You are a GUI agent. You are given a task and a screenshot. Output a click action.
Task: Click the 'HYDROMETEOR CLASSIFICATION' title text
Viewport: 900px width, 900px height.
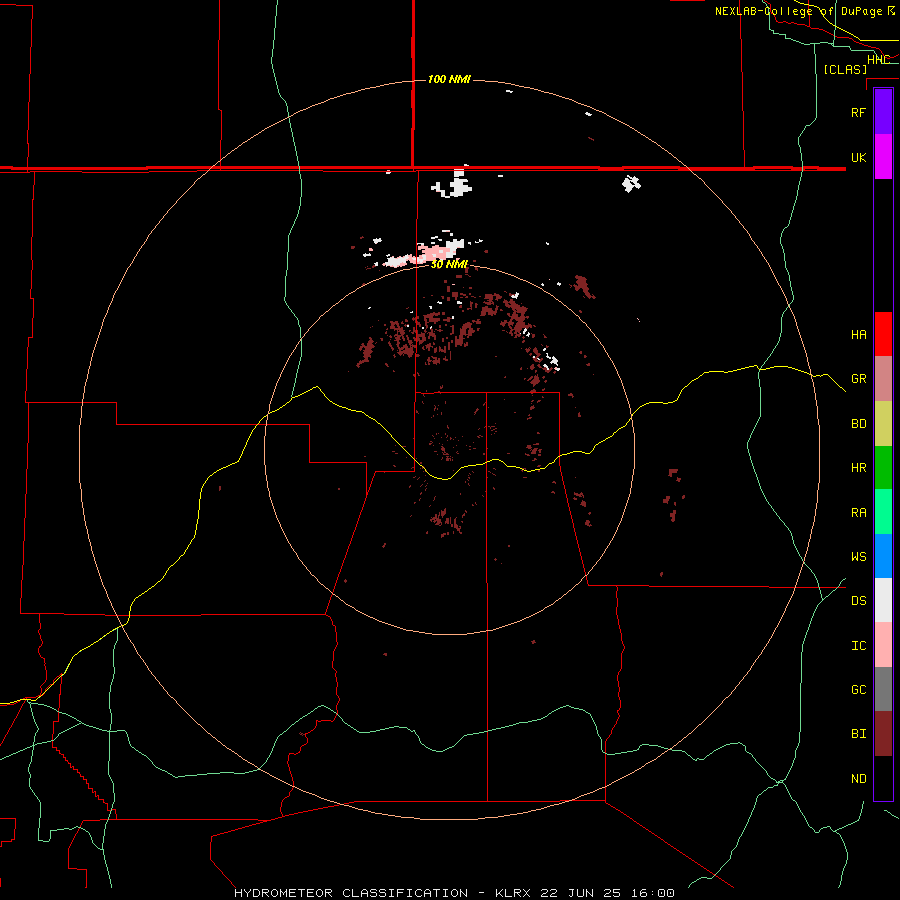coord(351,893)
